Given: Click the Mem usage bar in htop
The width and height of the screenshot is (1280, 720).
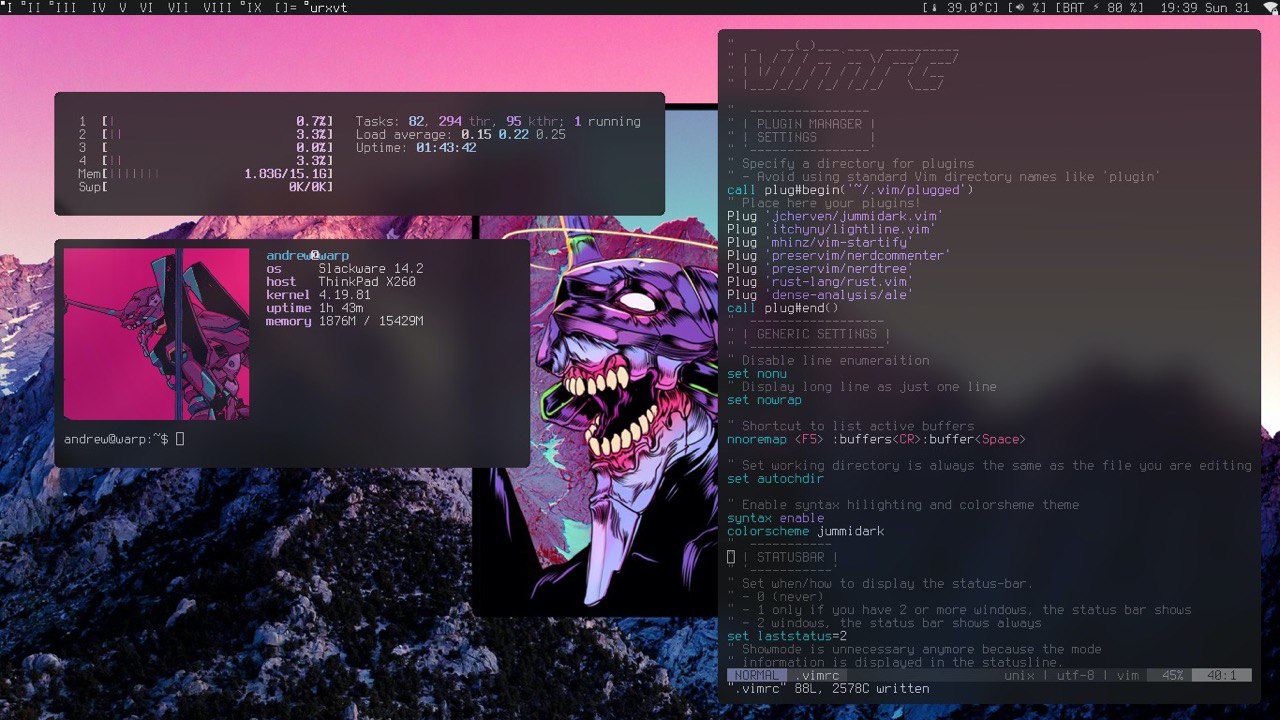Looking at the screenshot, I should (x=206, y=173).
